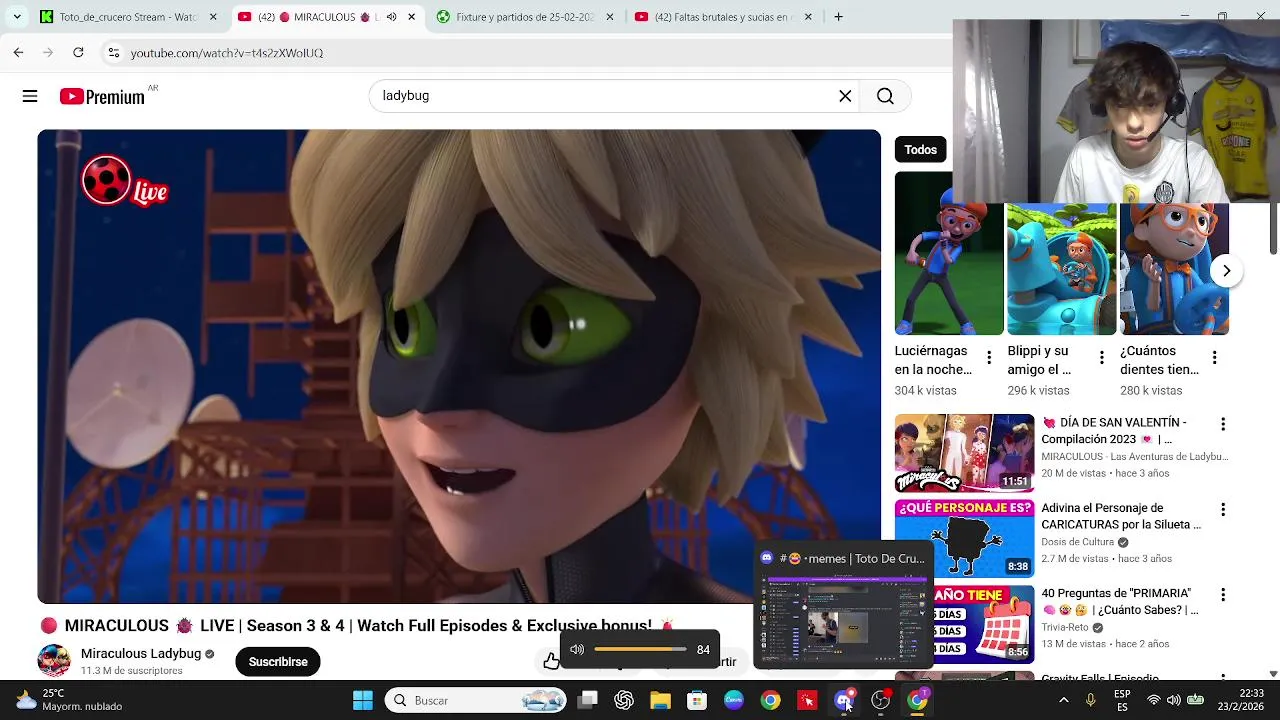Image resolution: width=1280 pixels, height=720 pixels.
Task: Open the ¿Qué personaje es? video thumbnail
Action: [964, 539]
